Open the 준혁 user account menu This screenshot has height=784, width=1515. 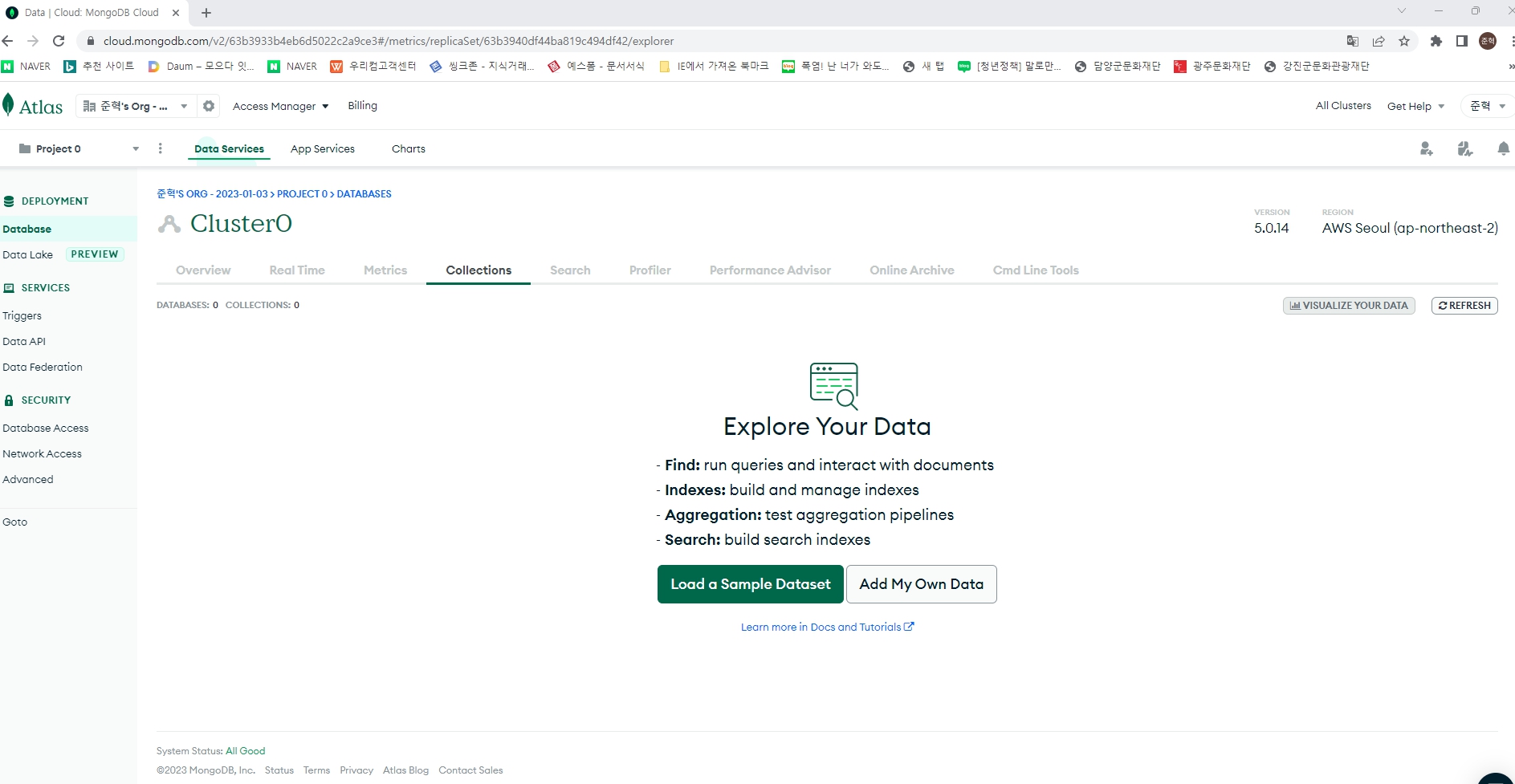1487,106
